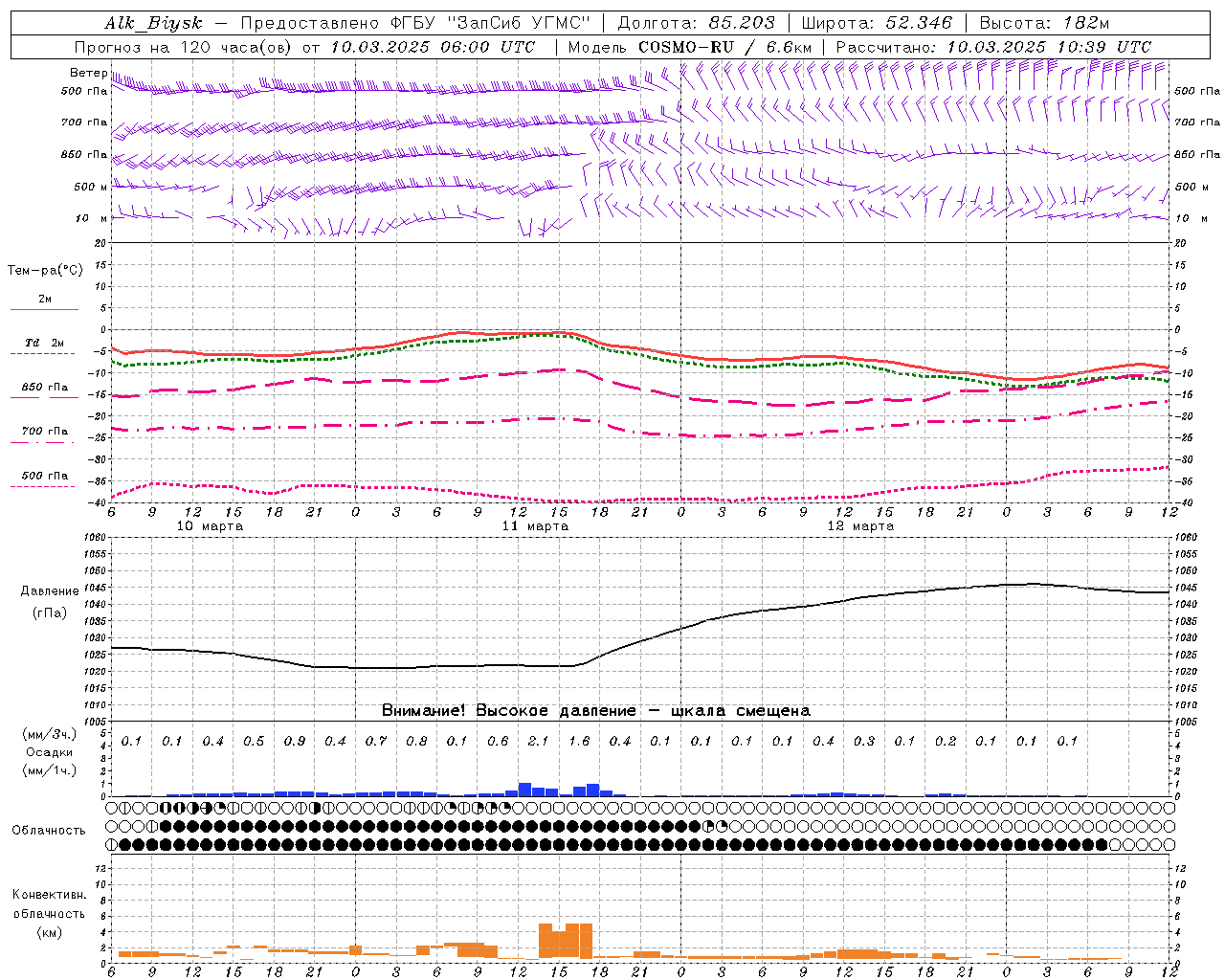Screen dimensions: 1225x980
Task: Click the 700 гПа temperature legend entry
Action: [45, 431]
